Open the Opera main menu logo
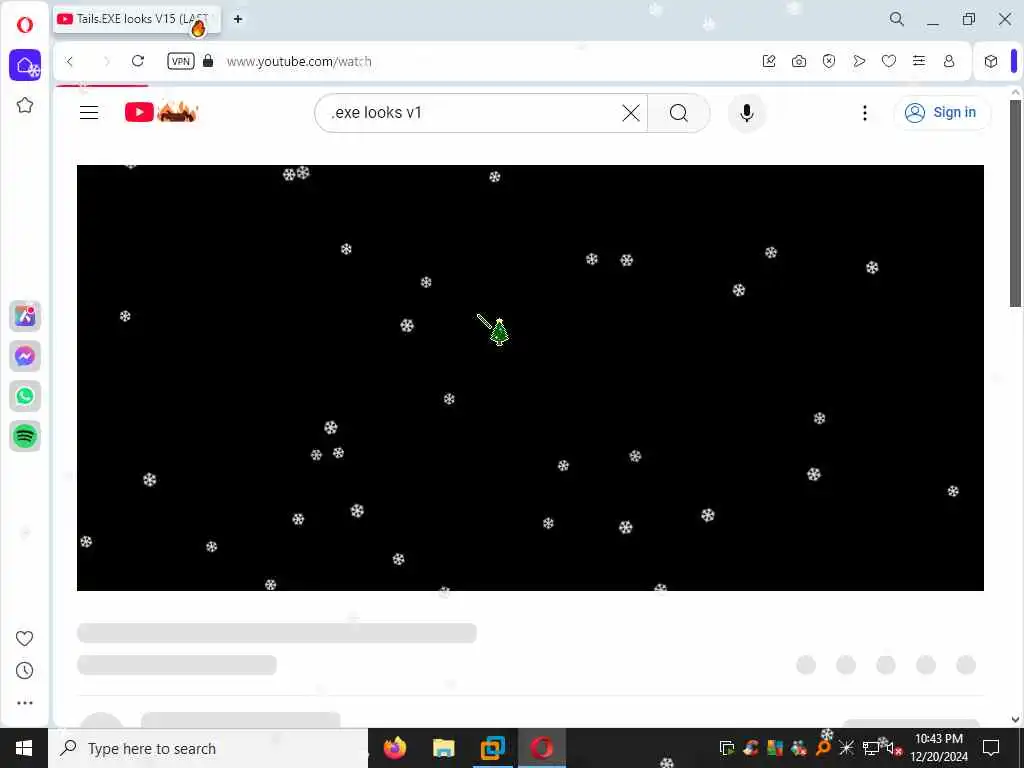1024x768 pixels. (25, 25)
